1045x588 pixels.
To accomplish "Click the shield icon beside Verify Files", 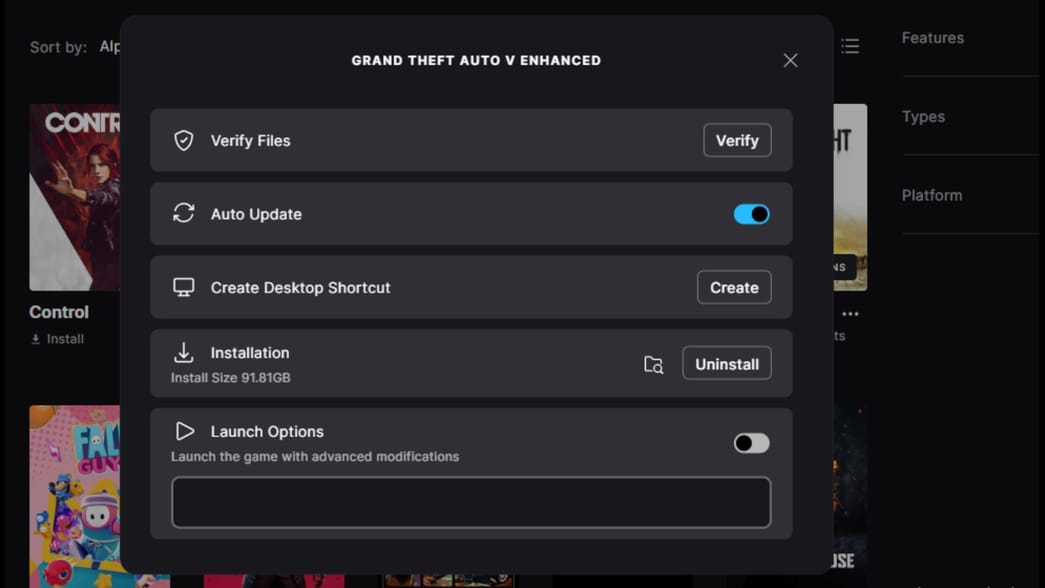I will click(x=183, y=140).
